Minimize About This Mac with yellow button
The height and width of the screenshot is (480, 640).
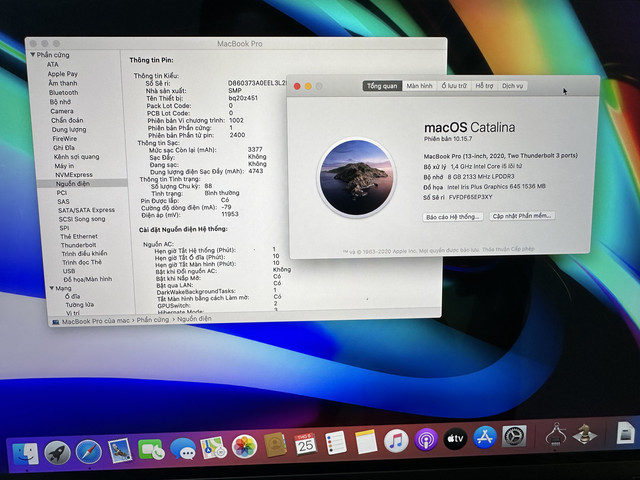point(308,86)
